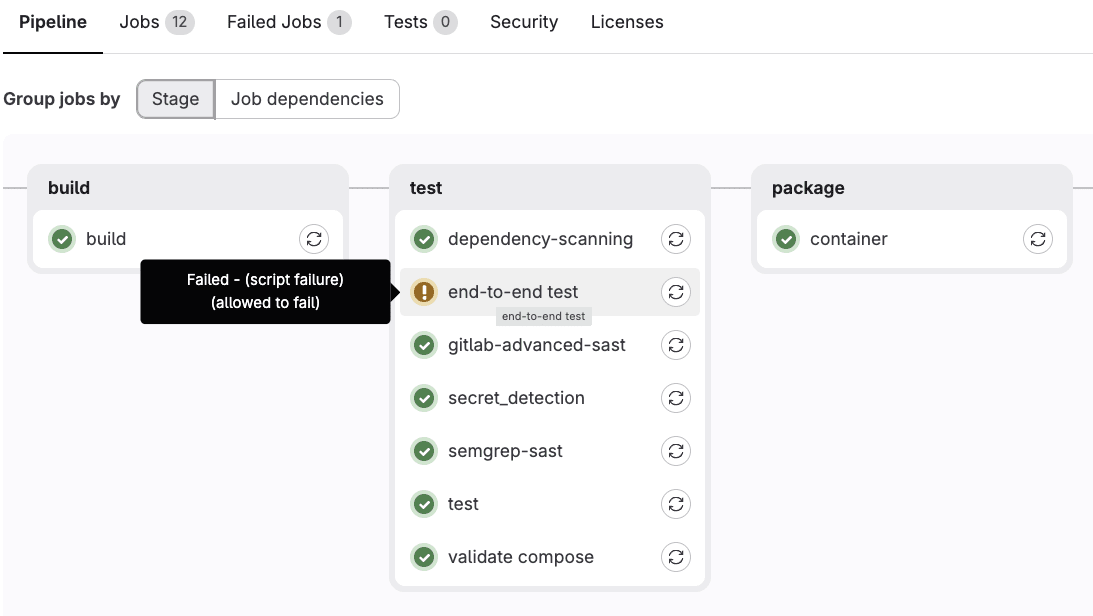Image resolution: width=1093 pixels, height=616 pixels.
Task: Click the Jobs count badge 12
Action: point(180,22)
